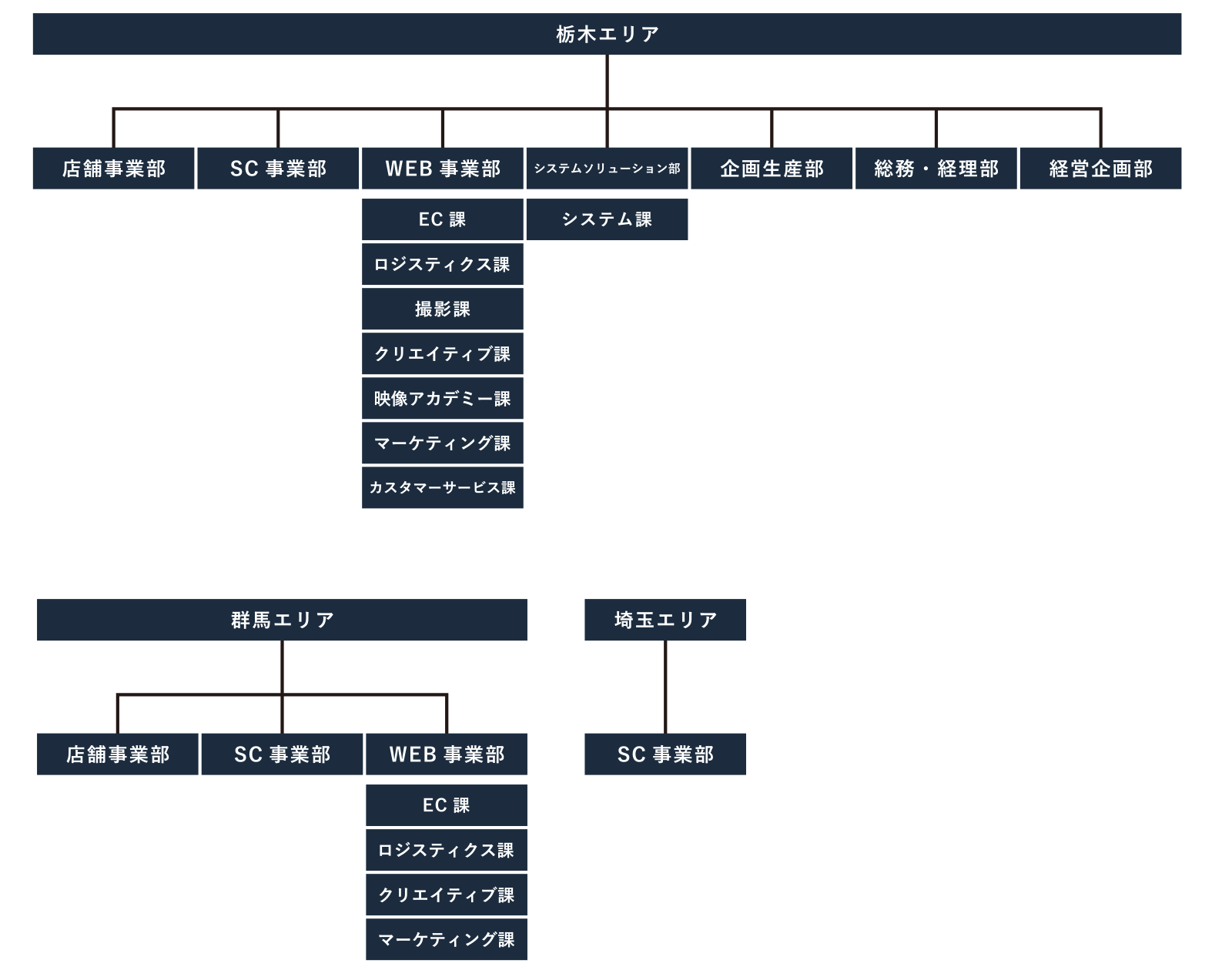
Task: Select カスタマーサービス課 box
Action: (x=443, y=487)
